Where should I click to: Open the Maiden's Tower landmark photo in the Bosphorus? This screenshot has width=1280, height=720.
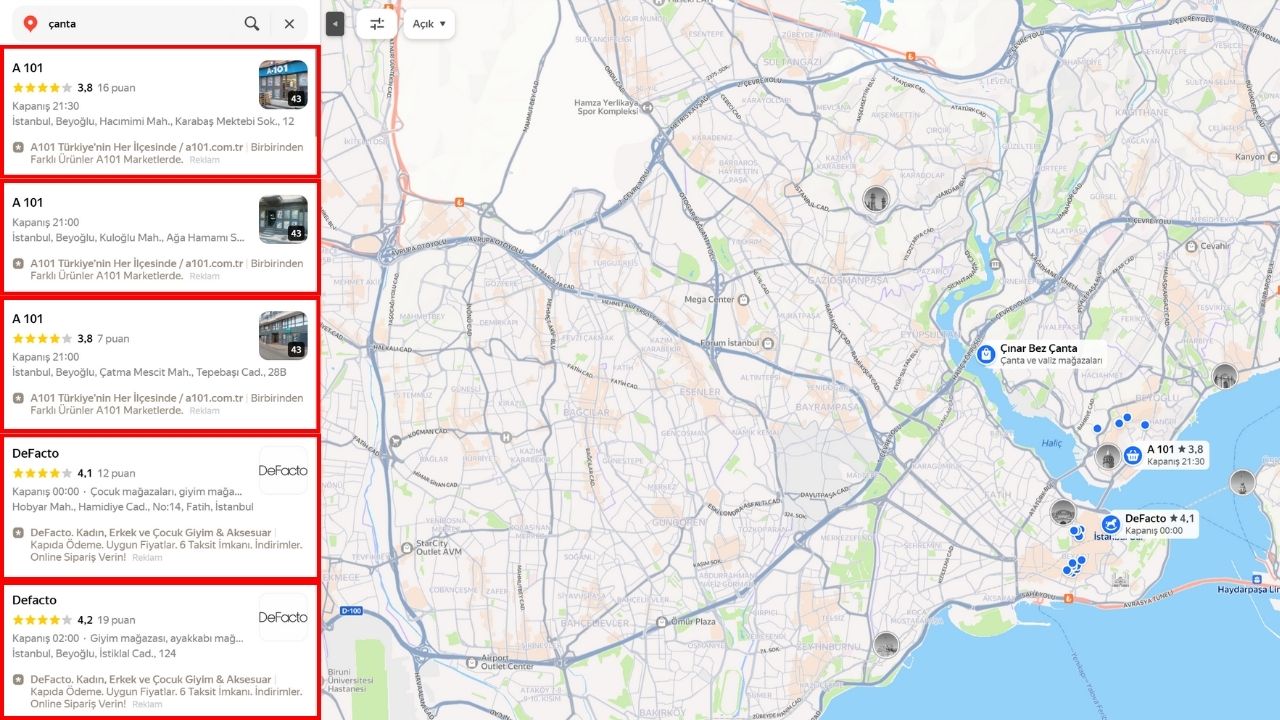point(1242,483)
